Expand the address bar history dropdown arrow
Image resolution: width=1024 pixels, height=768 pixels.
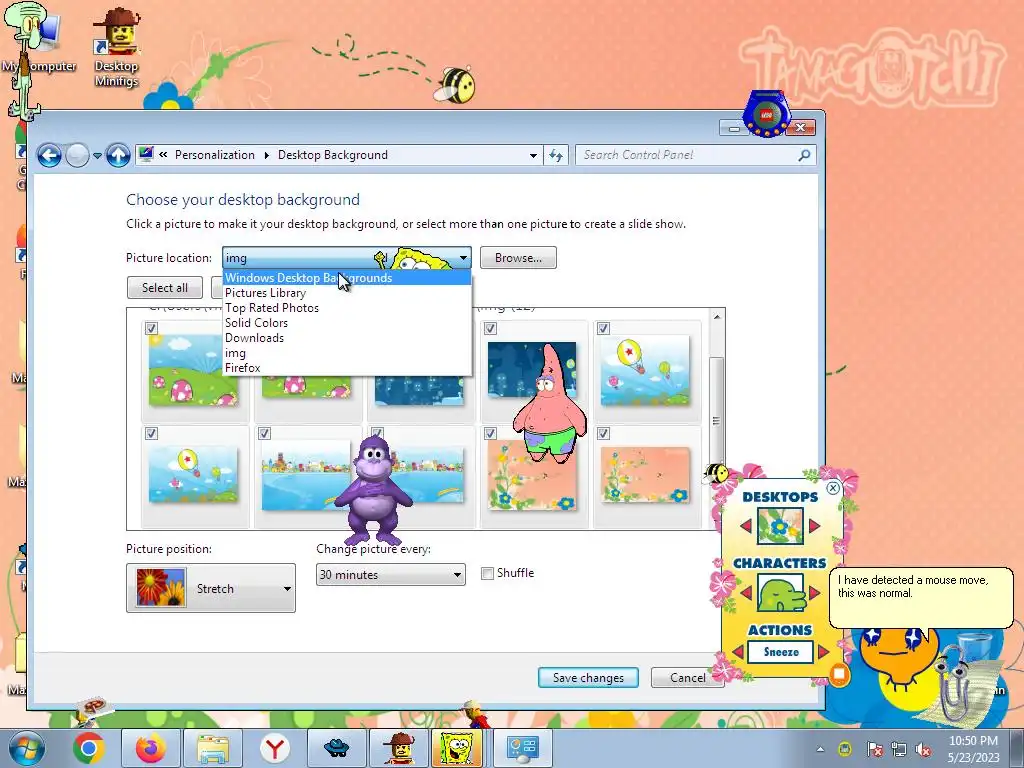[533, 155]
